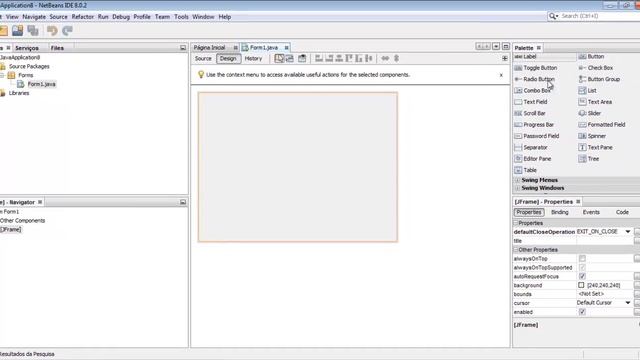The image size is (640, 360).
Task: Select the Table palette component
Action: pyautogui.click(x=526, y=170)
